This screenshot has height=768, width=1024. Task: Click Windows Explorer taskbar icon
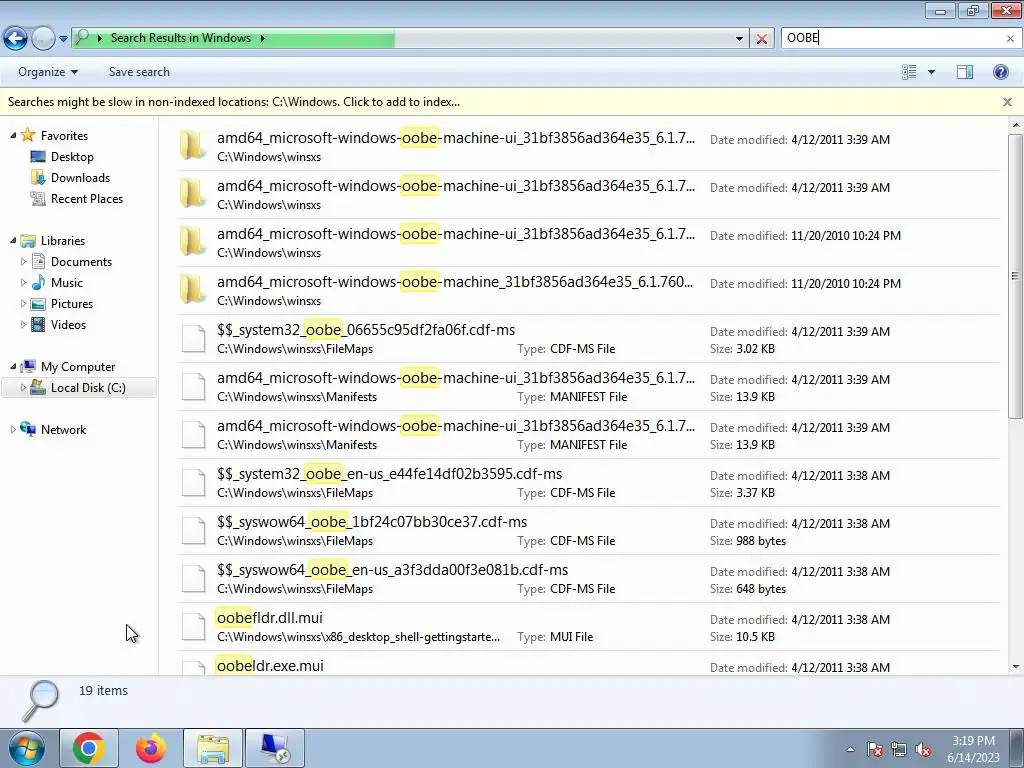[213, 748]
